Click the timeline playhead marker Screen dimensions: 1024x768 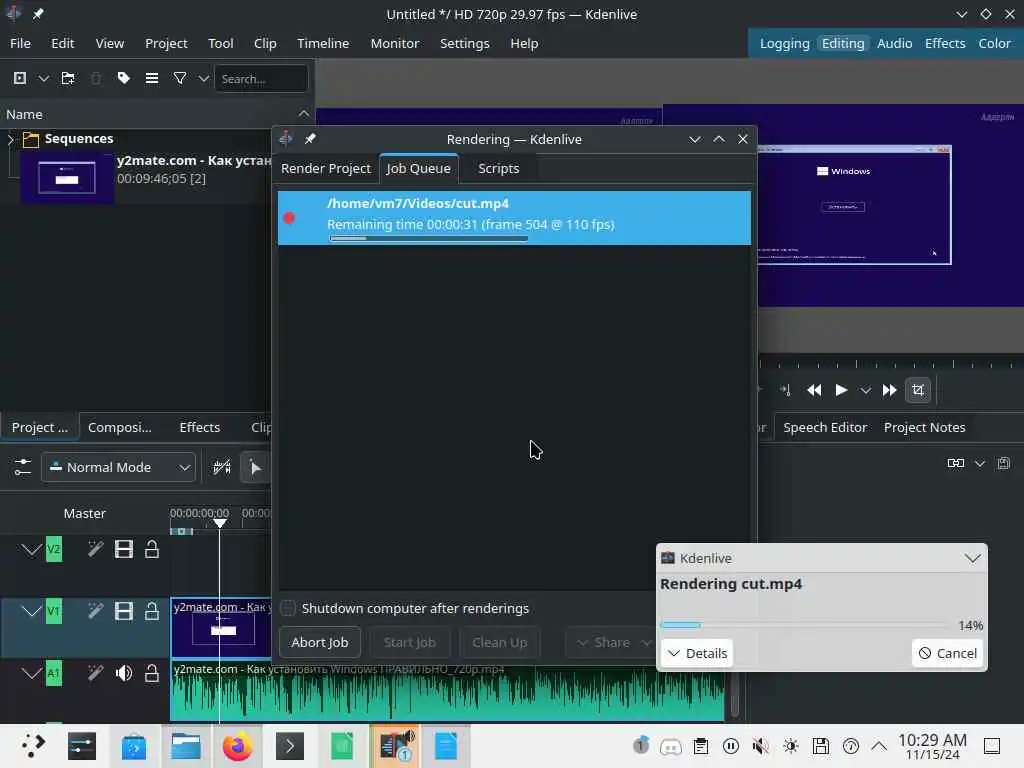tap(220, 523)
